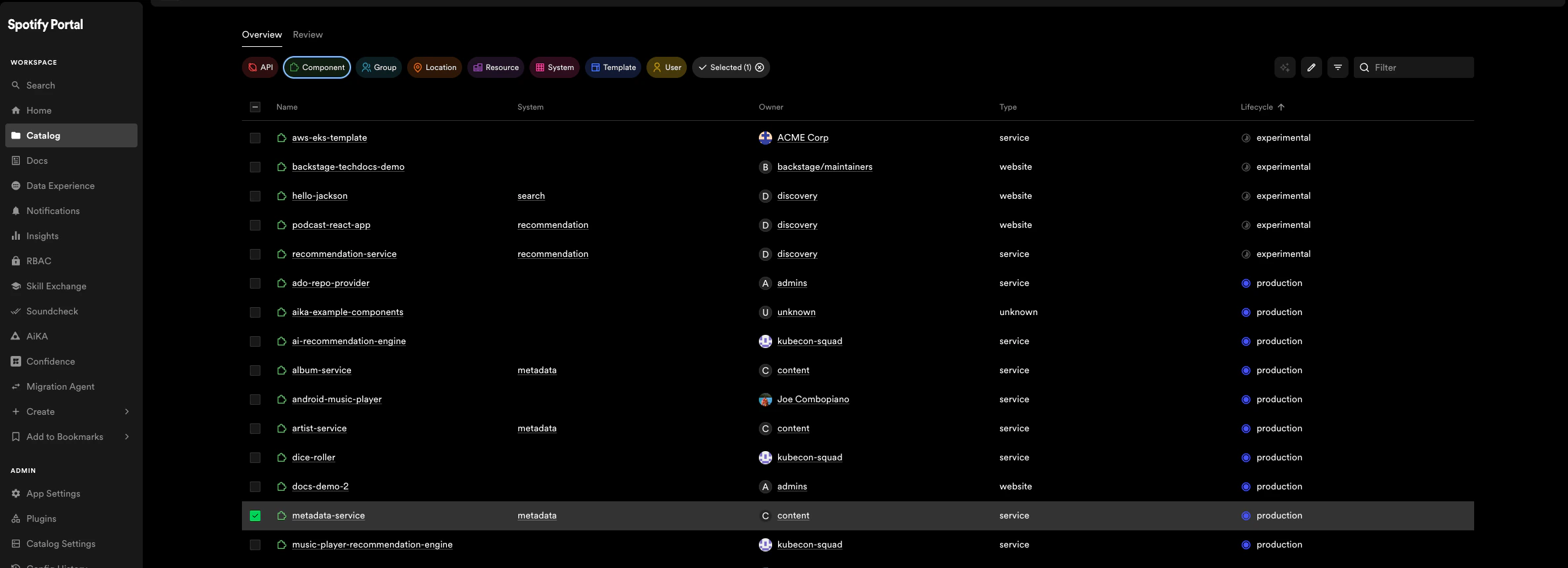Check the aws-eks-template row checkbox
Image resolution: width=1568 pixels, height=568 pixels.
click(x=255, y=137)
